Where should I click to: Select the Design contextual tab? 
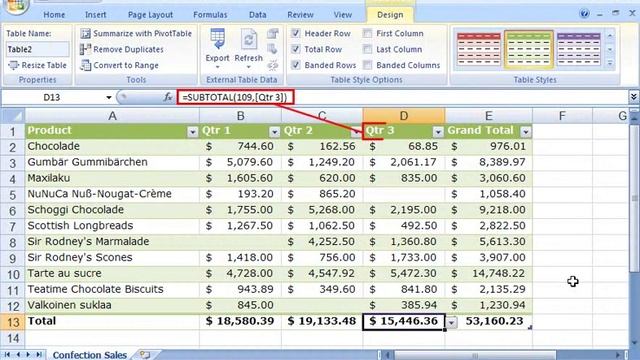[390, 15]
